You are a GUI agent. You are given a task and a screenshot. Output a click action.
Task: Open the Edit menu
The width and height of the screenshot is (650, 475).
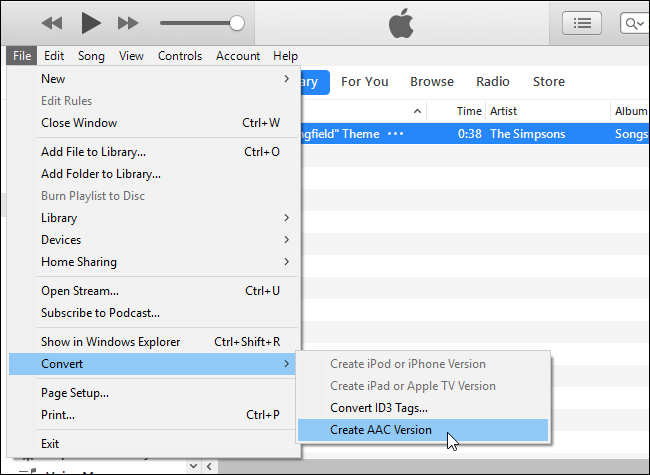(54, 56)
